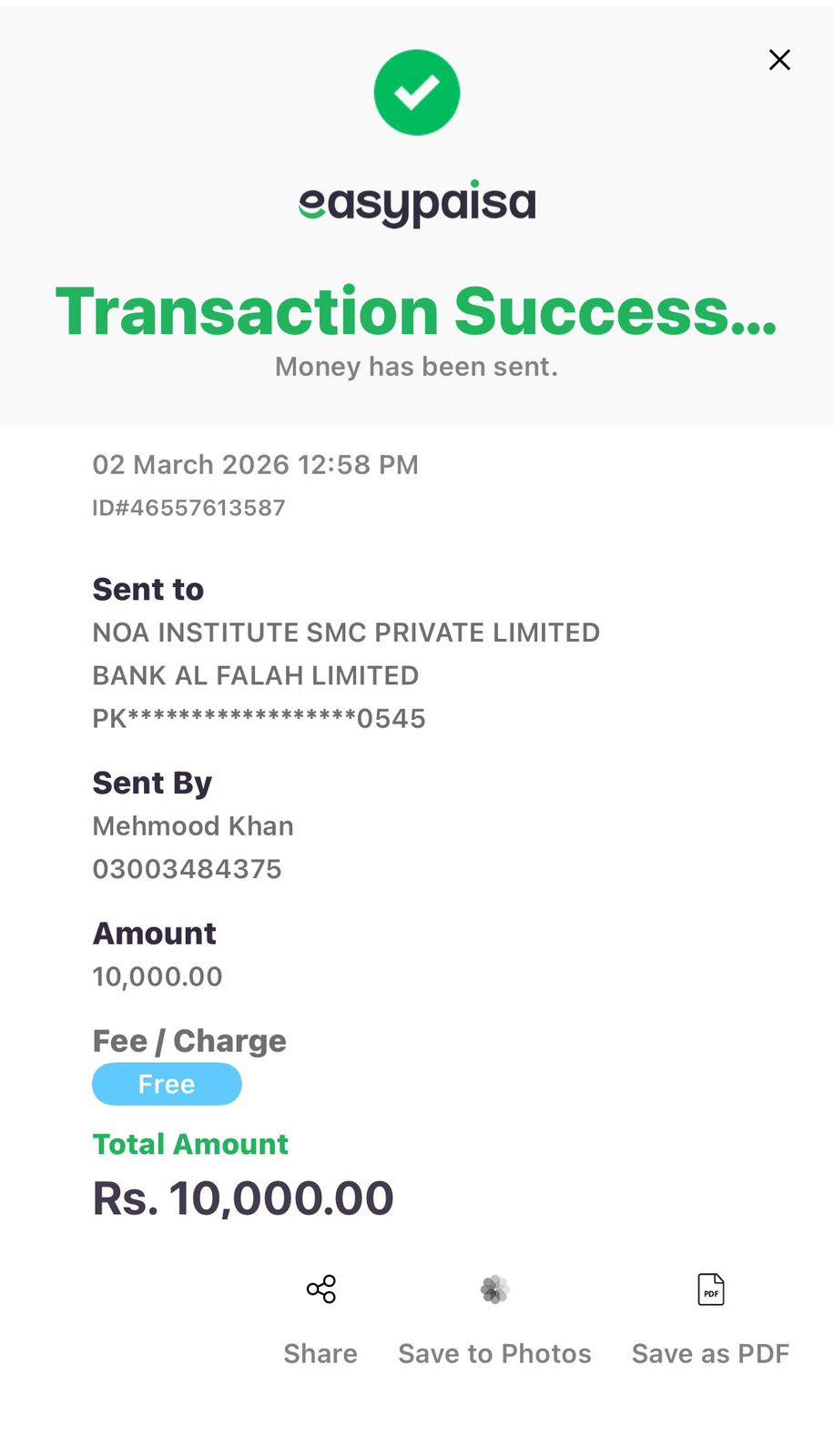Tap the Money has been sent message
This screenshot has height=1456, width=834.
(x=416, y=367)
